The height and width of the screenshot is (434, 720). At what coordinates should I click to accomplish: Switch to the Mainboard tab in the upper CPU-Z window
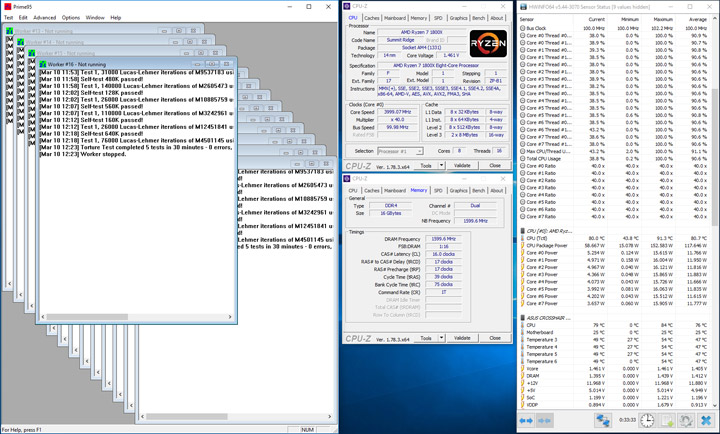pyautogui.click(x=395, y=18)
